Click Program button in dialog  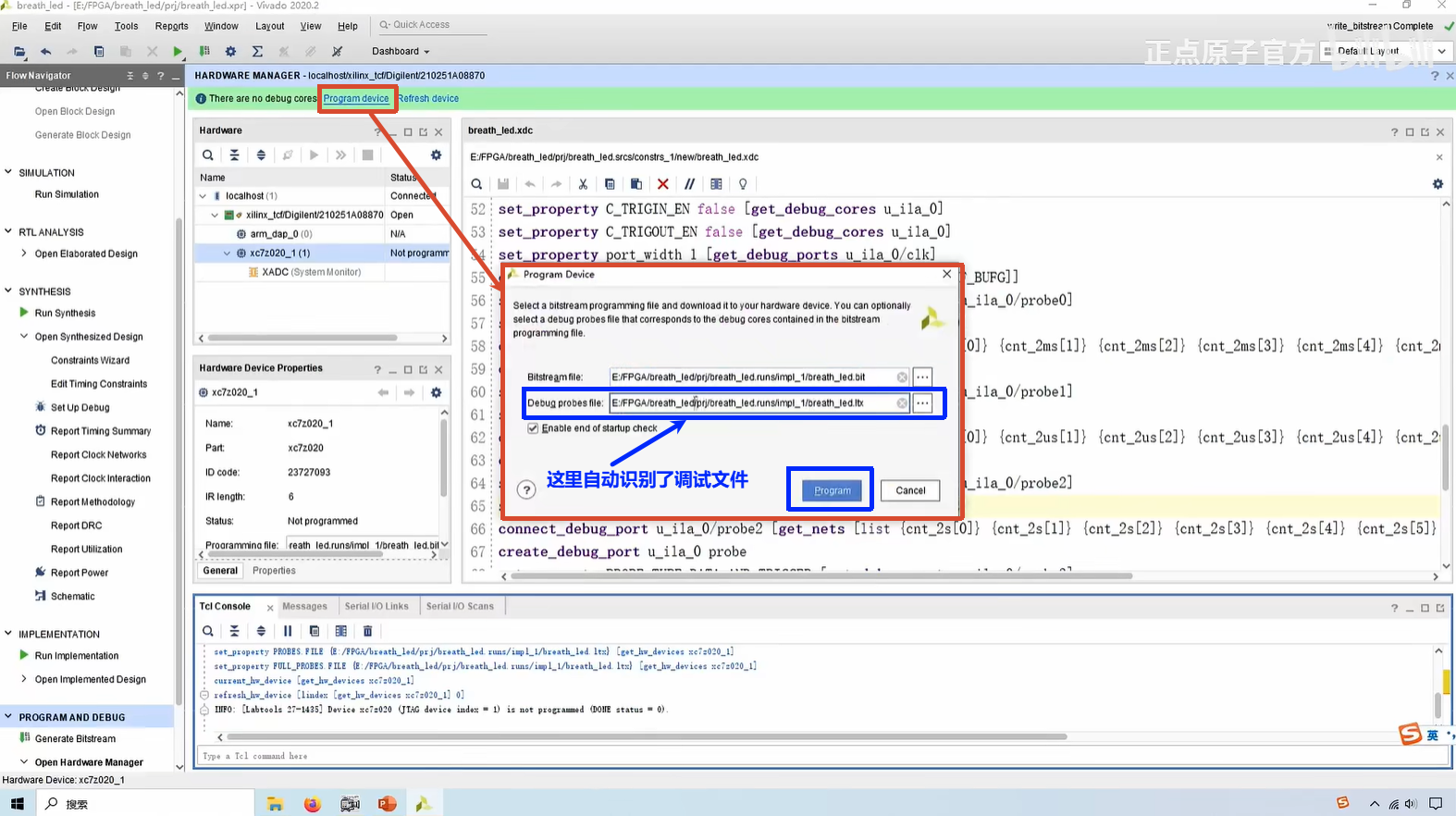(832, 490)
